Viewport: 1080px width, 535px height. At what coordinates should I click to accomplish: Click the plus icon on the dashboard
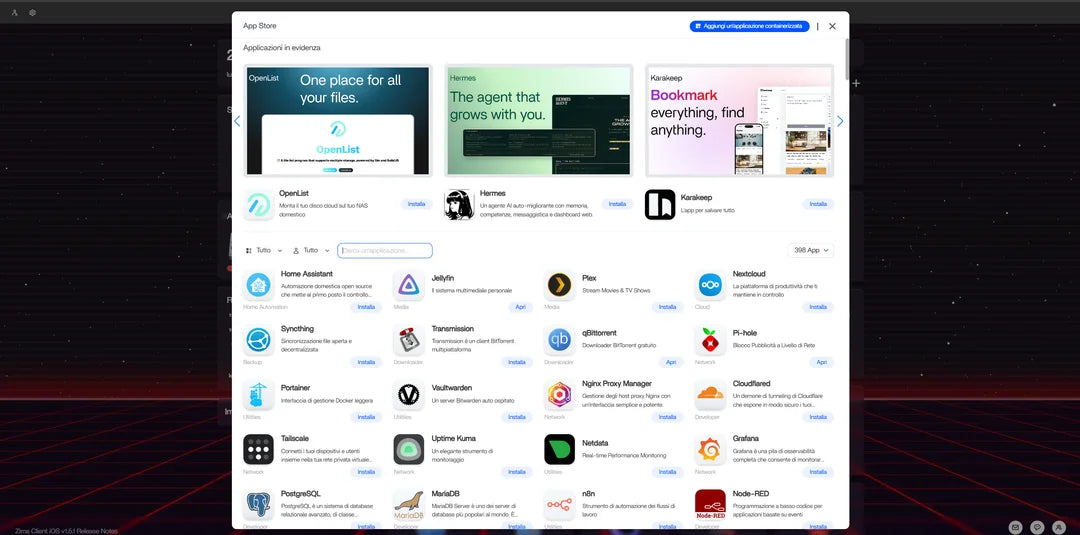856,83
